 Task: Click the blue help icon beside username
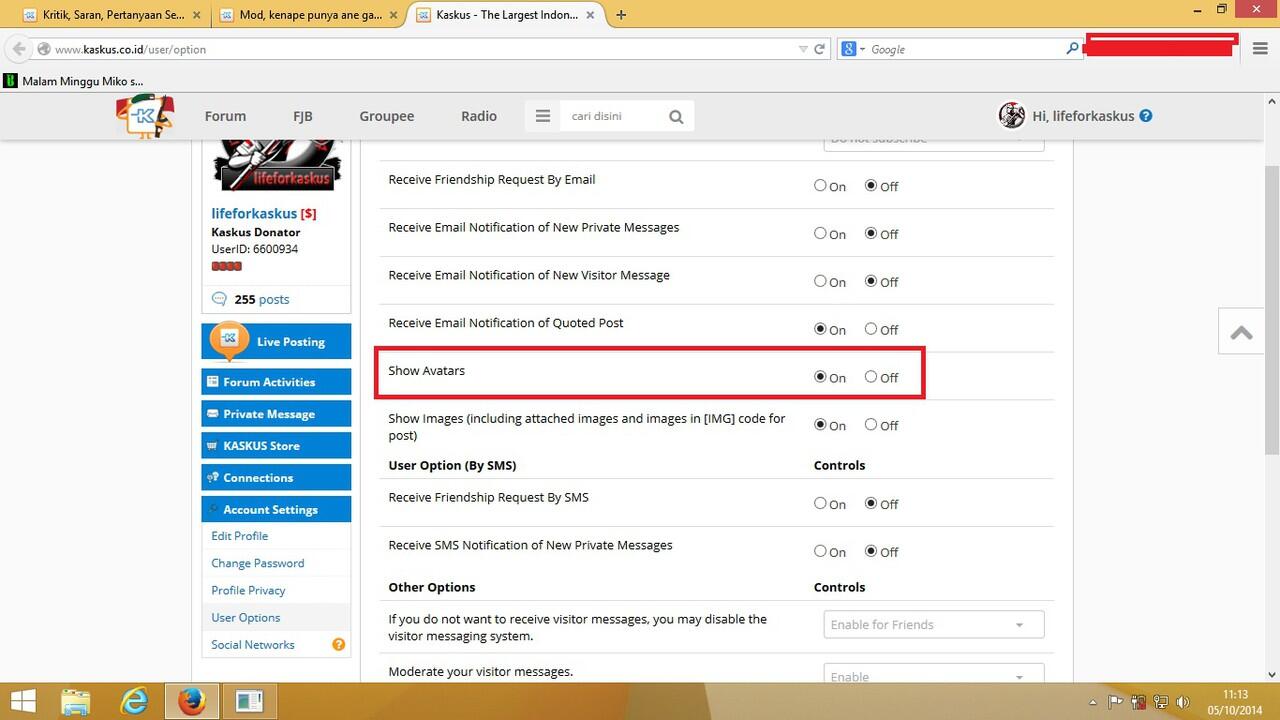[1146, 115]
